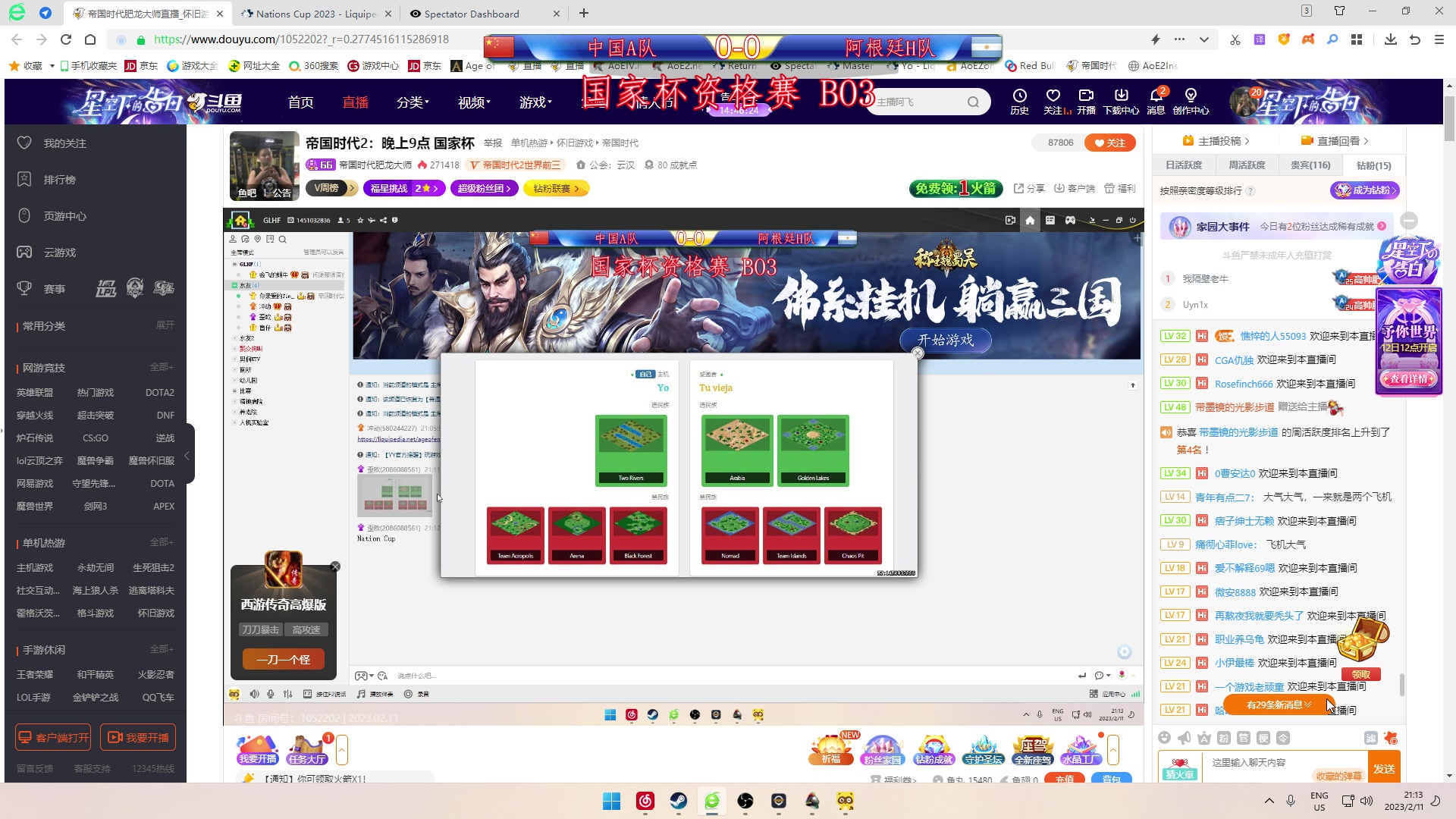This screenshot has height=819, width=1456.
Task: Click the megaphone broadcast icon in chat toolbar
Action: 1184,738
